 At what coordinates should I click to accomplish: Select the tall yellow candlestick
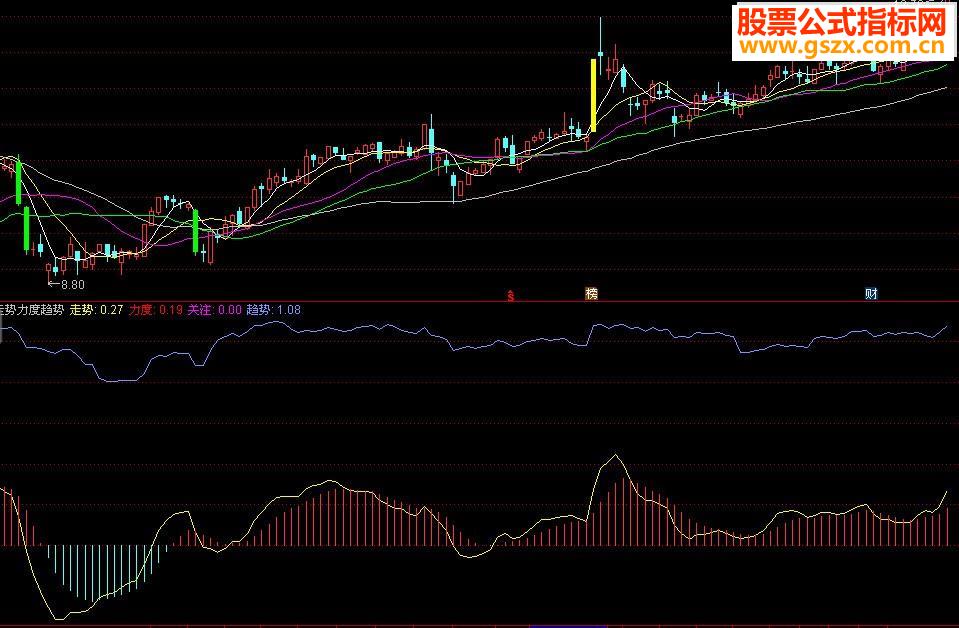593,95
